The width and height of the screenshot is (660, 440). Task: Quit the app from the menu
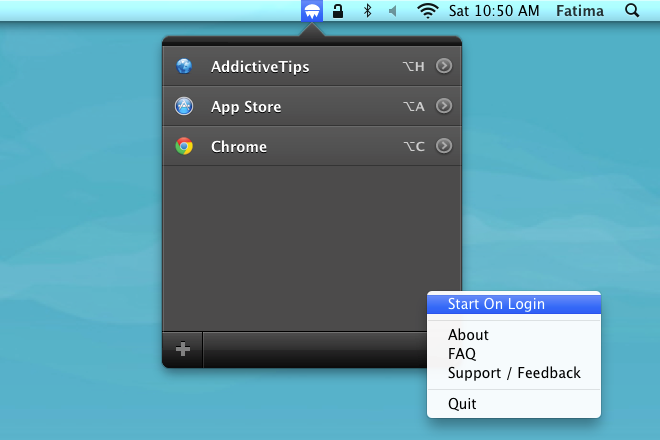coord(514,404)
